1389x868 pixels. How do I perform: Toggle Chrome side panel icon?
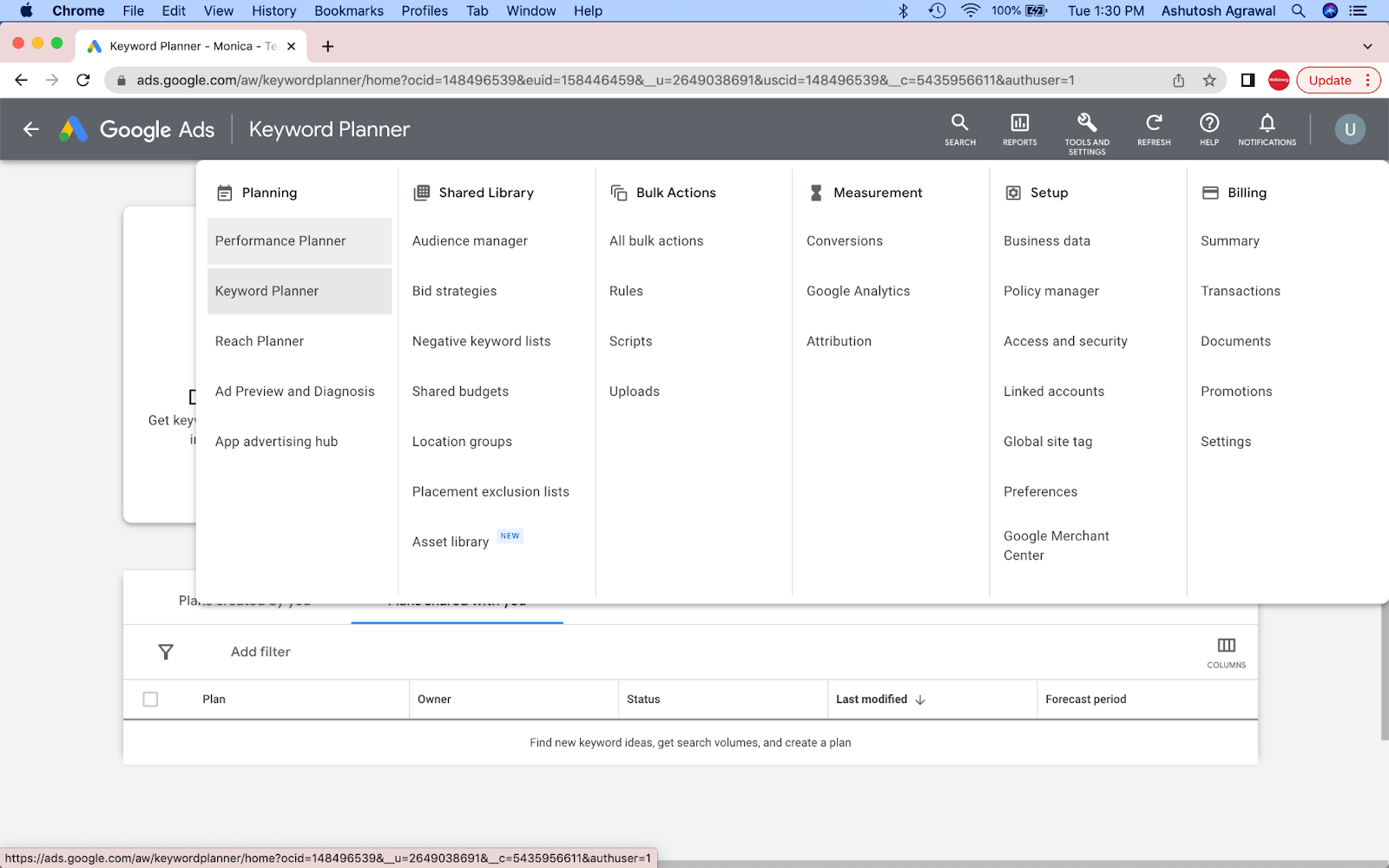pyautogui.click(x=1247, y=81)
